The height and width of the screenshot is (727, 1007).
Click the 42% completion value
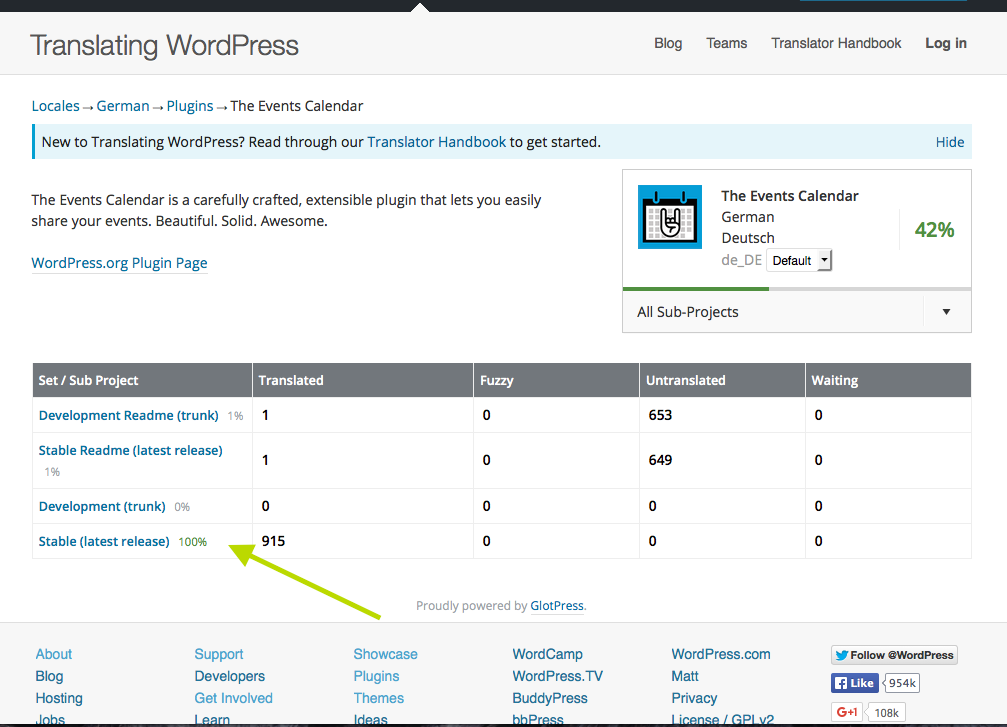click(934, 230)
